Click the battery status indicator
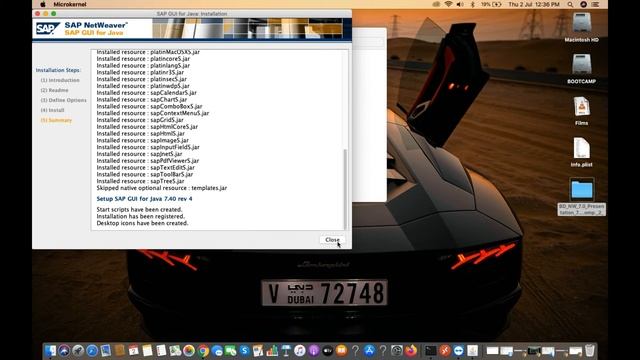The width and height of the screenshot is (640, 360). pyautogui.click(x=491, y=4)
